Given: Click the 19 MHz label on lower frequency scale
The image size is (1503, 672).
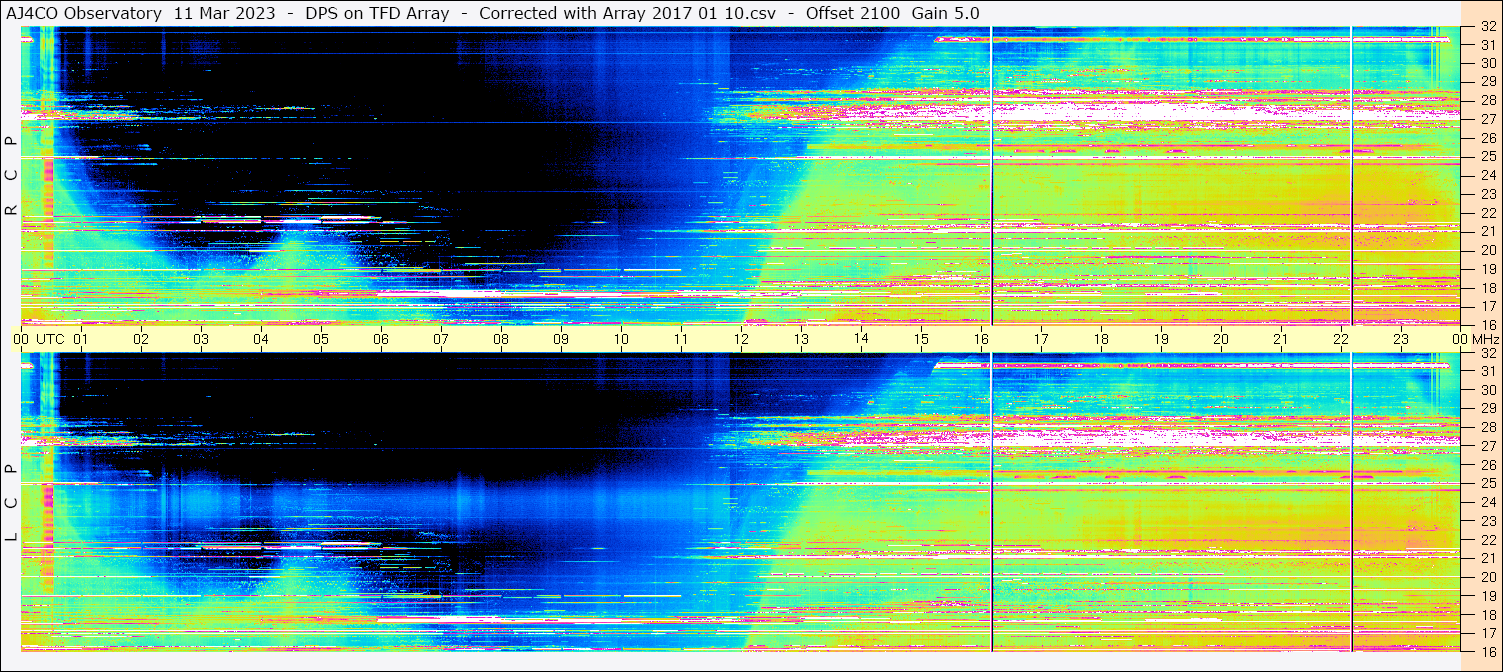Looking at the screenshot, I should [x=1487, y=595].
